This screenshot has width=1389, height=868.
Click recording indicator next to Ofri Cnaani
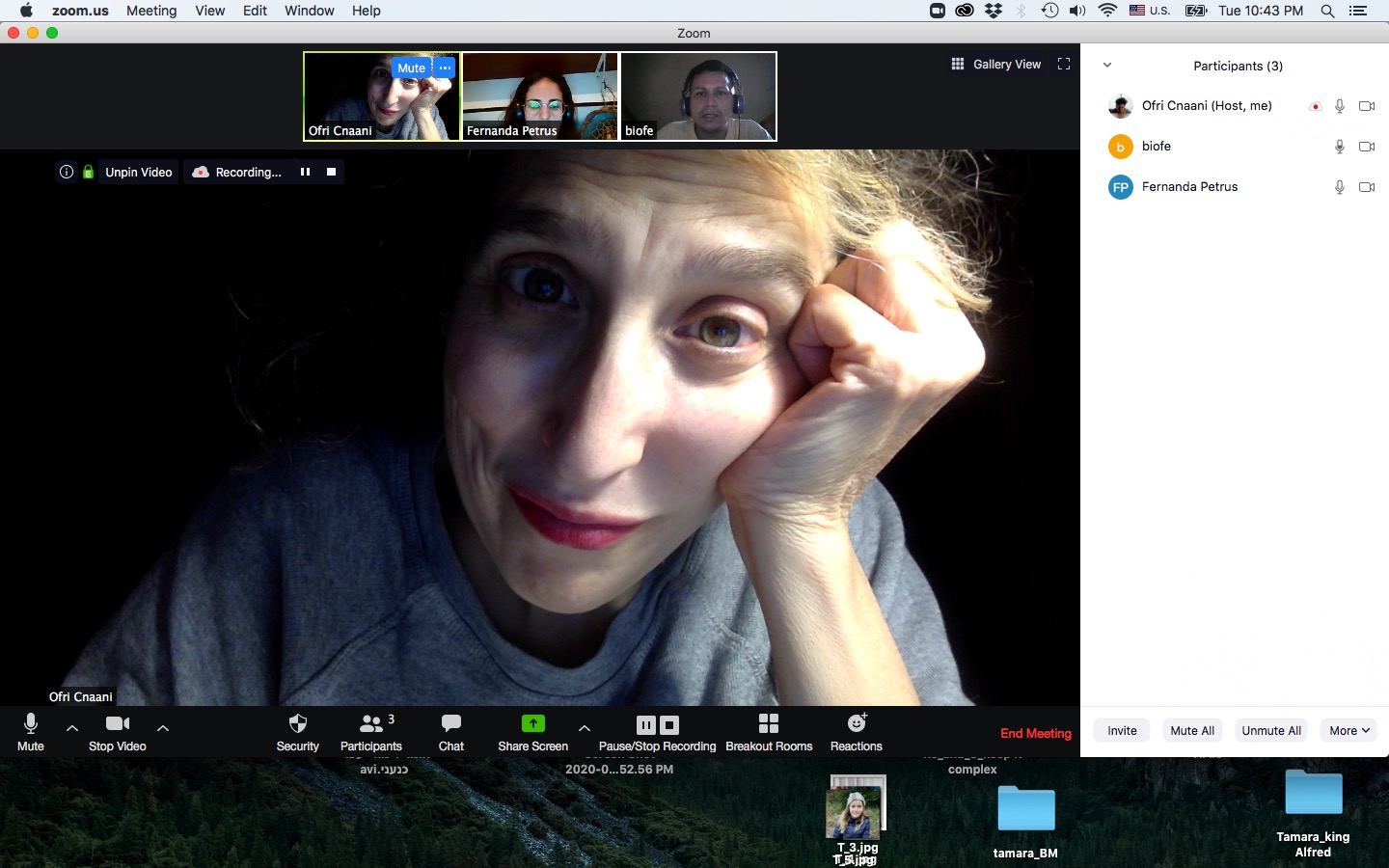click(x=1315, y=106)
